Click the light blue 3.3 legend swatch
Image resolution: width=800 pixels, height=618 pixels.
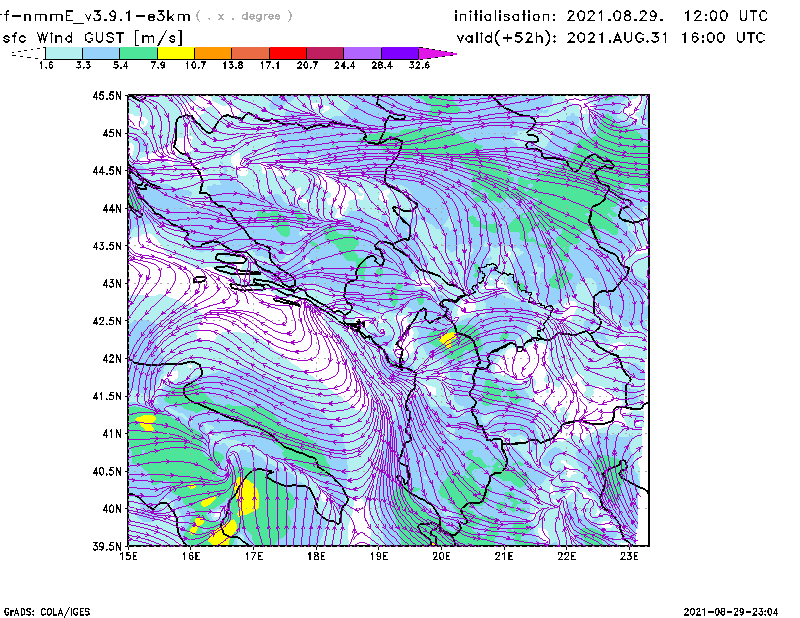tap(101, 53)
